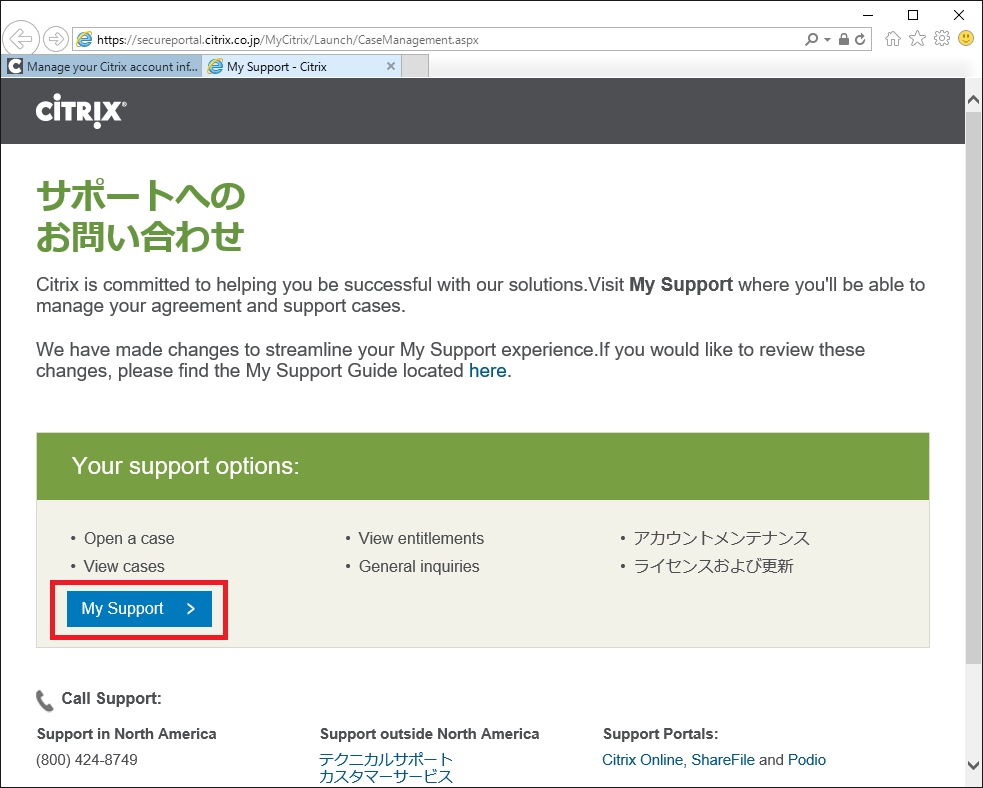Open the My Support Guide 'here' link
The height and width of the screenshot is (788, 983).
[x=487, y=371]
